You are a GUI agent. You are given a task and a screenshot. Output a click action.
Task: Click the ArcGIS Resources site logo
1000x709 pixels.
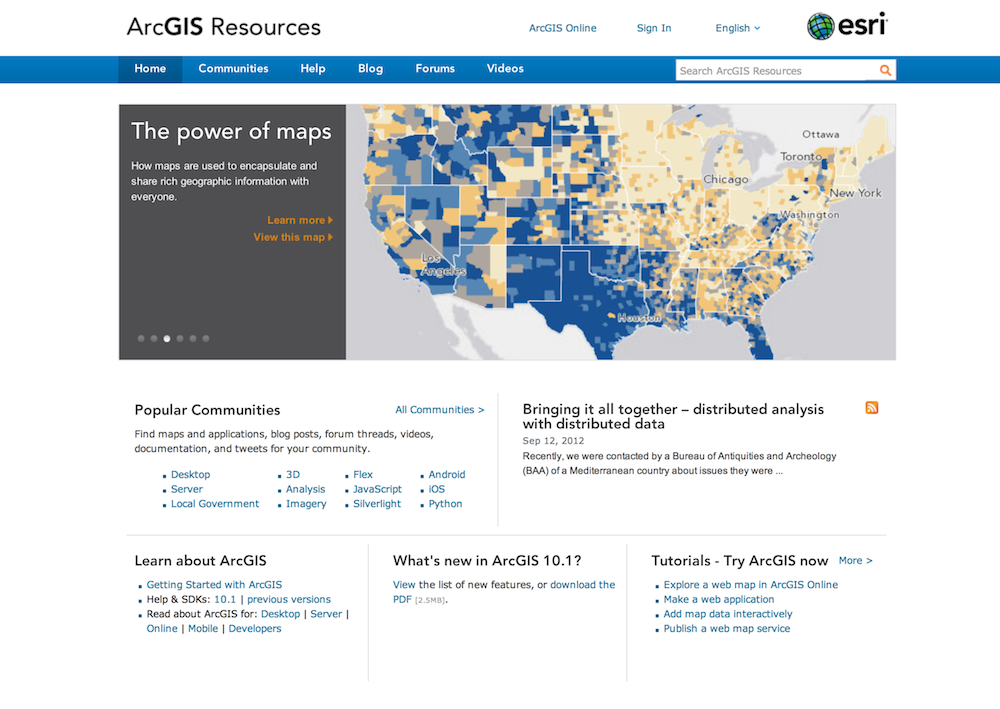(x=224, y=27)
